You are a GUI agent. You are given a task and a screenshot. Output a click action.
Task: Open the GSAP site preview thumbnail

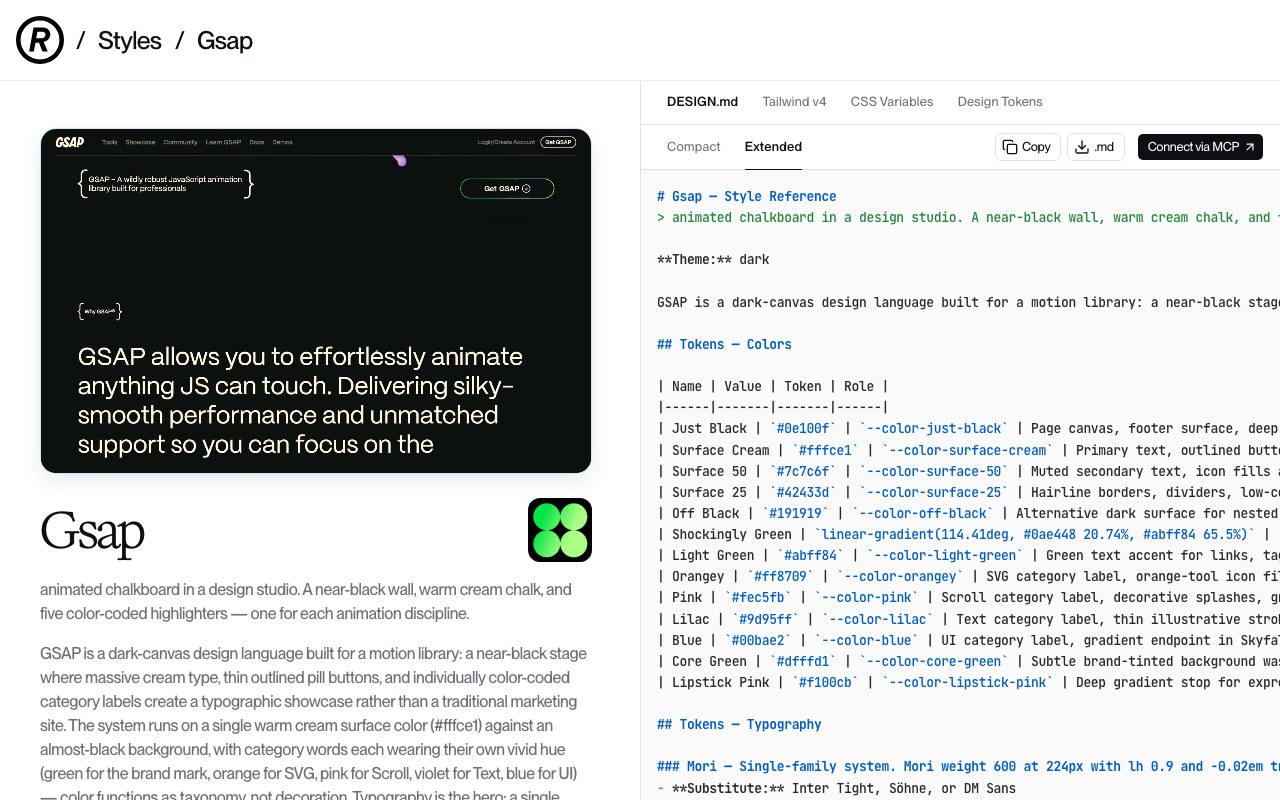[316, 301]
